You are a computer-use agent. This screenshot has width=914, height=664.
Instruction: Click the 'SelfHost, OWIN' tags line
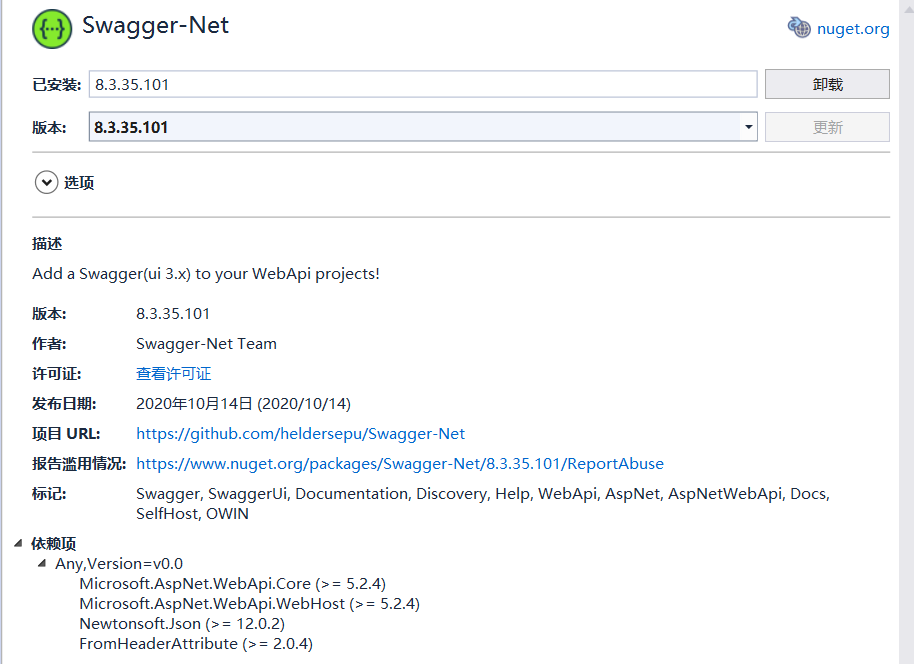pos(192,514)
